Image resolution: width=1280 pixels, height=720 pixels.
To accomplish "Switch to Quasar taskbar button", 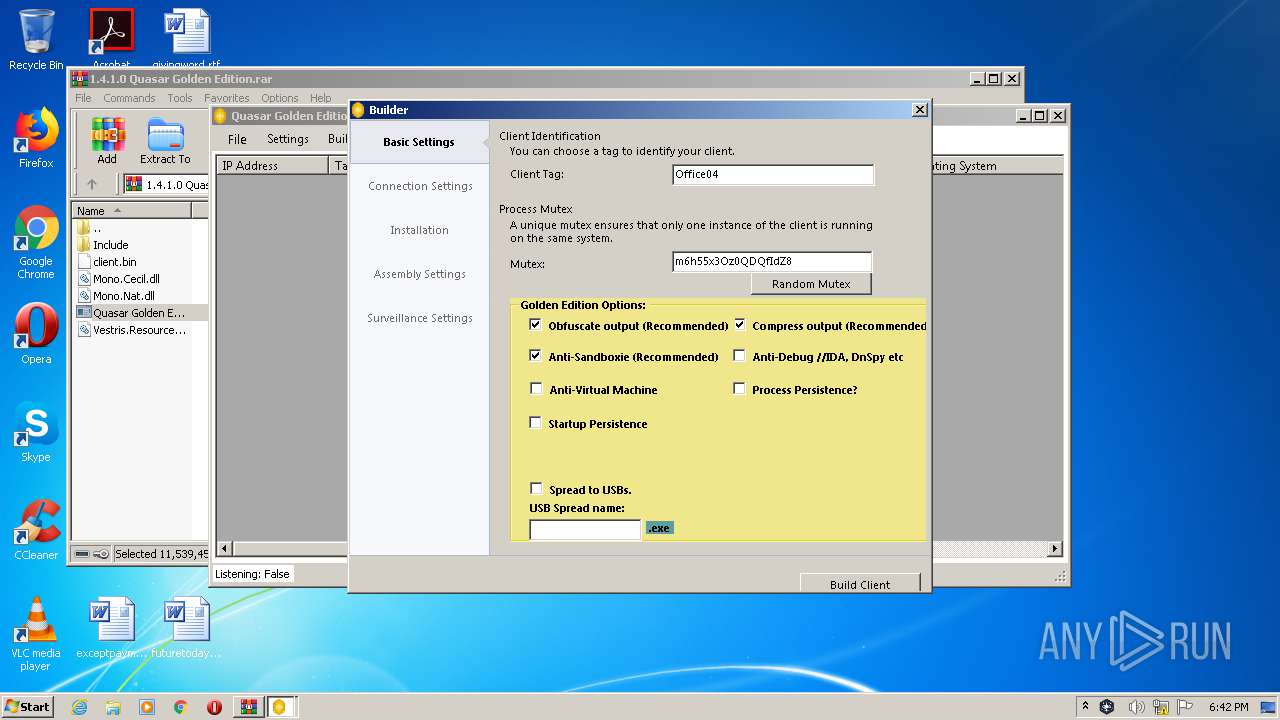I will pyautogui.click(x=281, y=707).
